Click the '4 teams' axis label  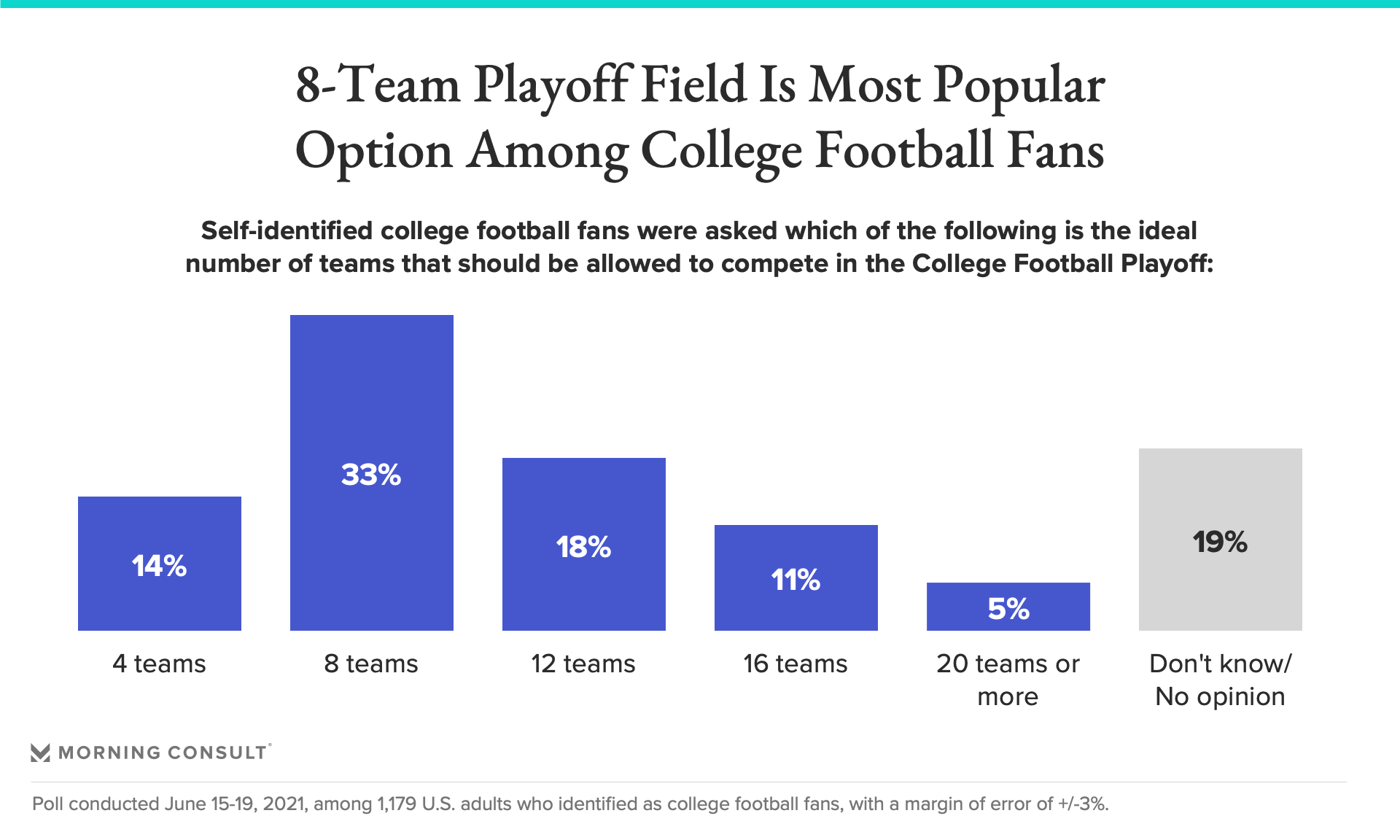coord(160,664)
